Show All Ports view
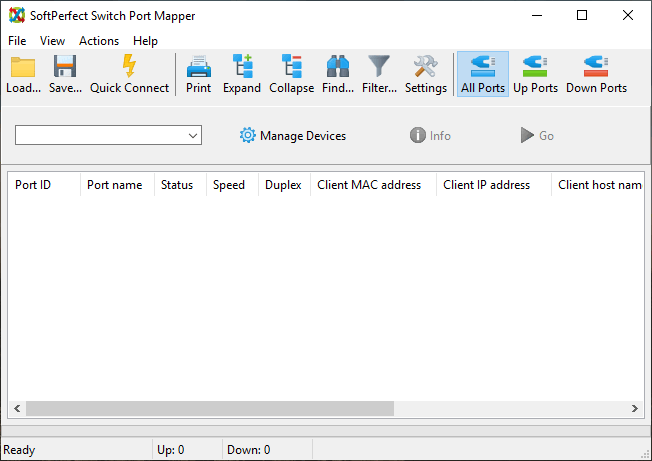Screen dimensions: 652x461 pos(483,74)
